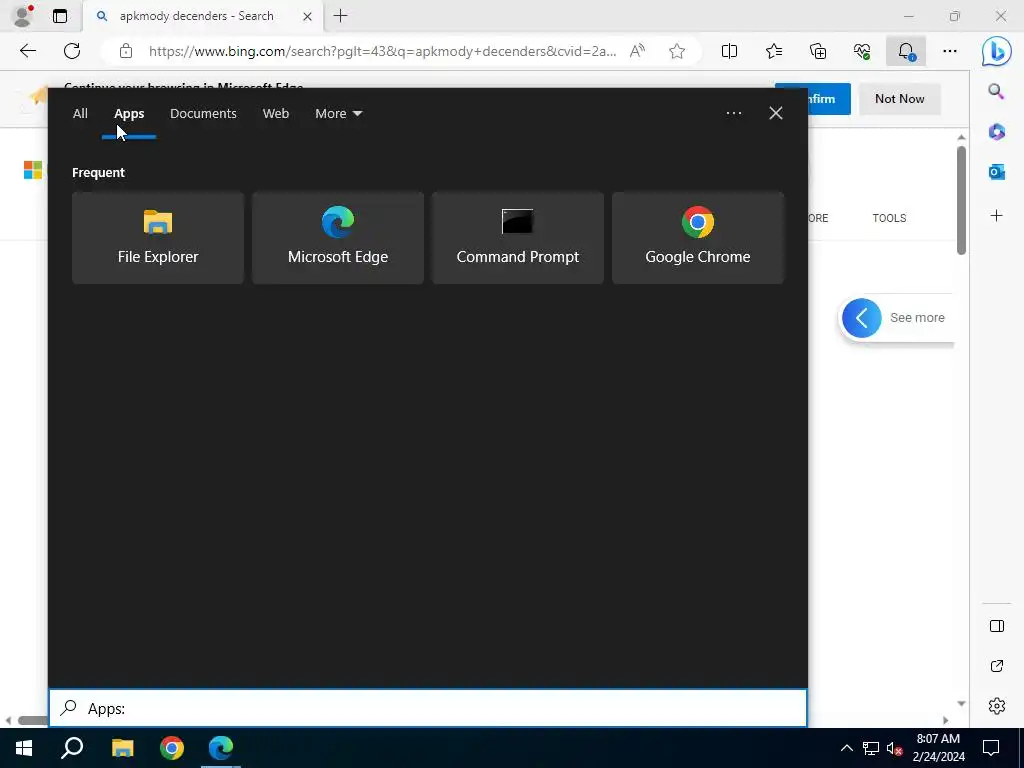
Task: Select Microsoft Edge on the taskbar
Action: 221,748
